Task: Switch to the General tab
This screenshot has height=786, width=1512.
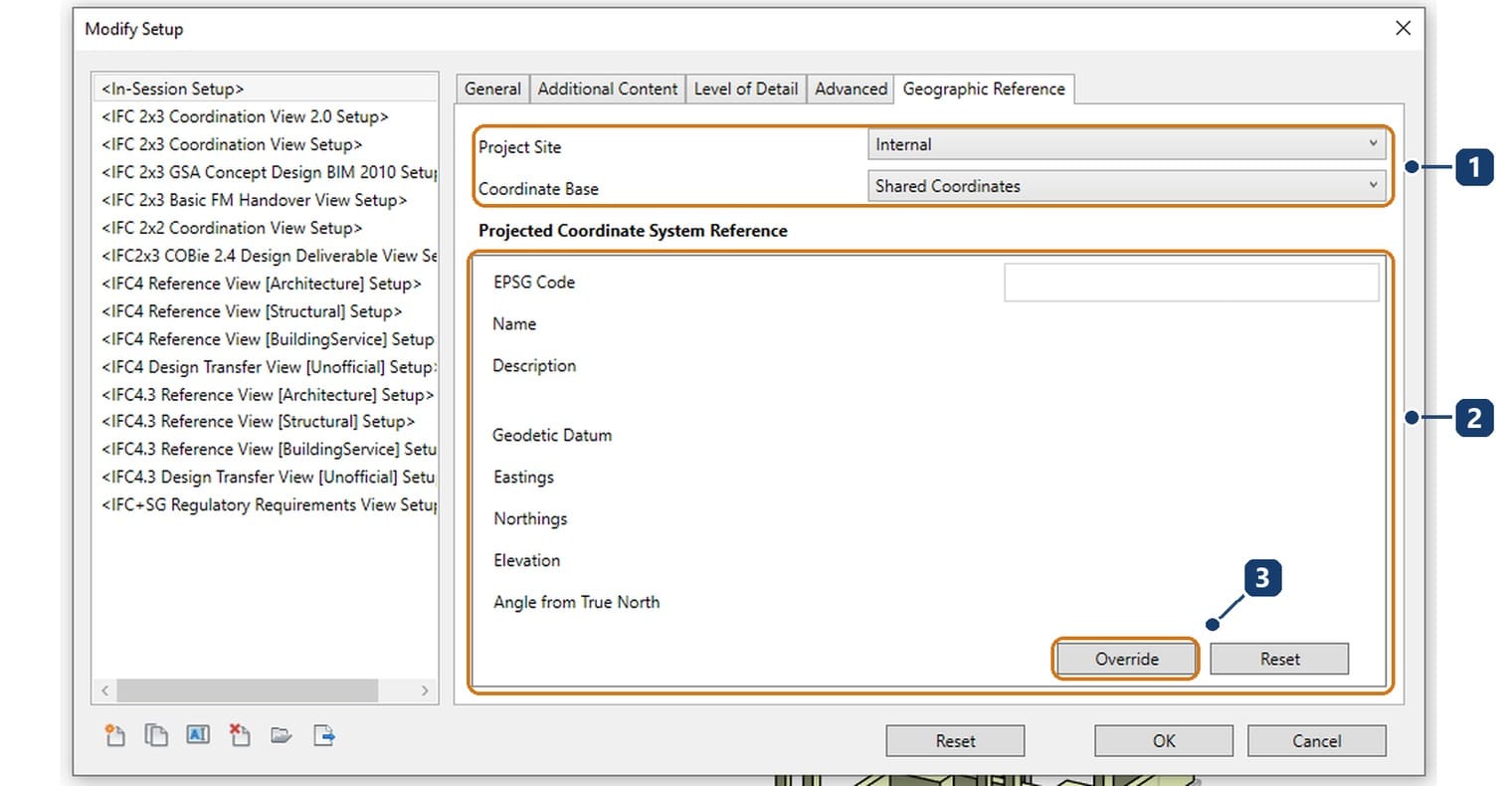Action: pos(492,89)
